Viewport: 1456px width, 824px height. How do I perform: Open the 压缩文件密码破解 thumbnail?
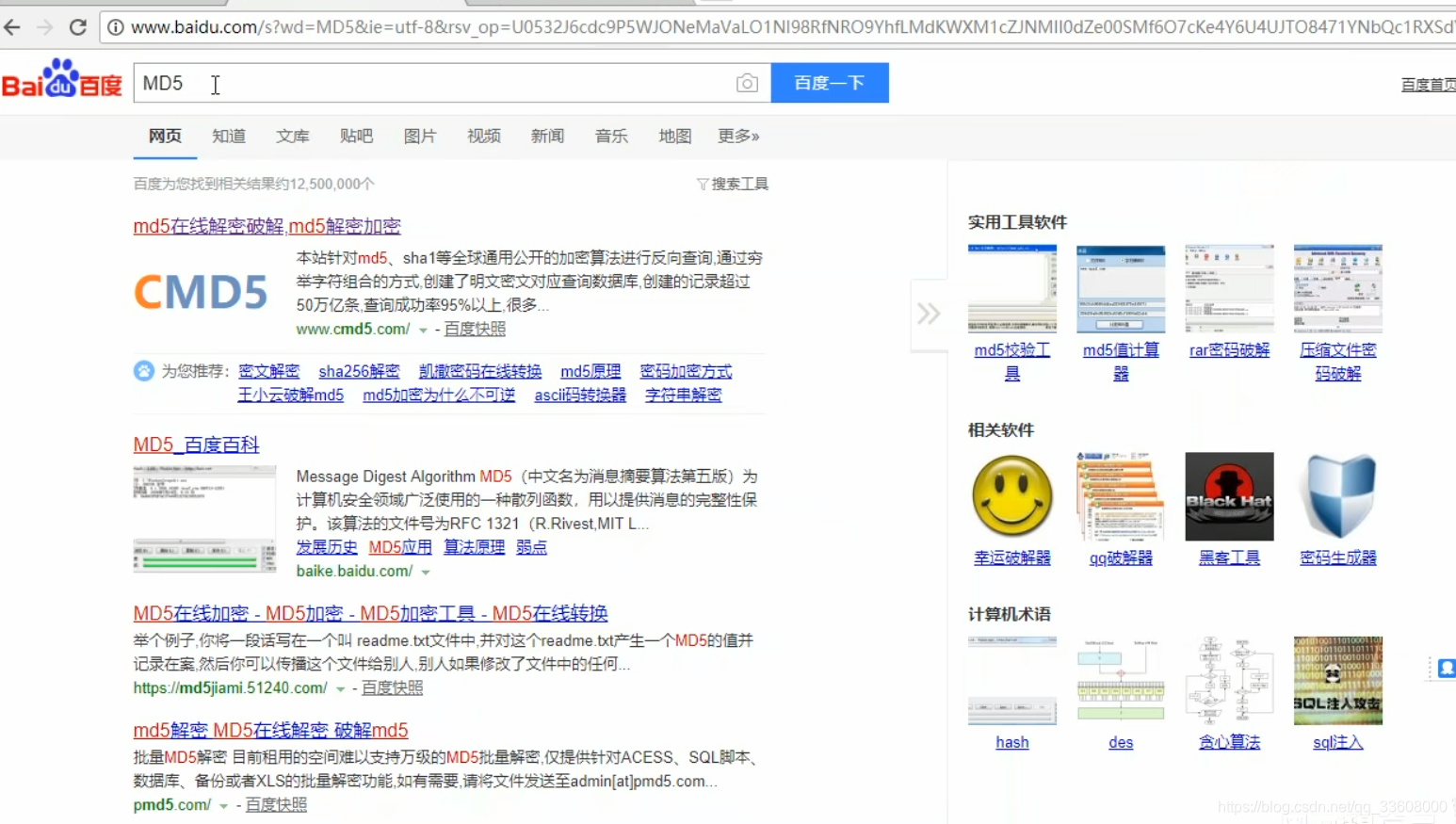[1338, 288]
